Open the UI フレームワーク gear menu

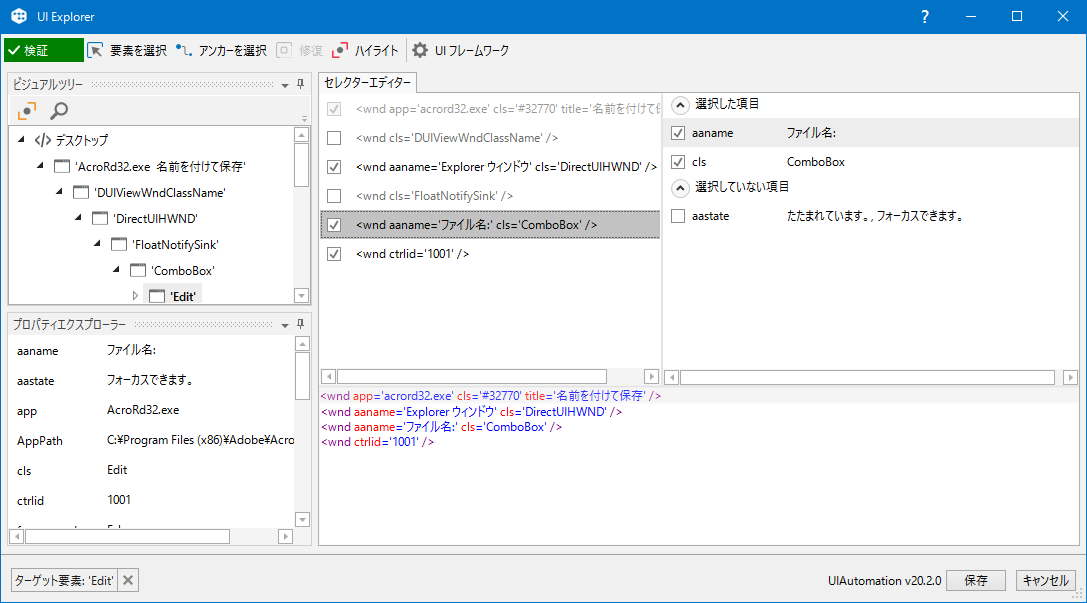coord(461,51)
